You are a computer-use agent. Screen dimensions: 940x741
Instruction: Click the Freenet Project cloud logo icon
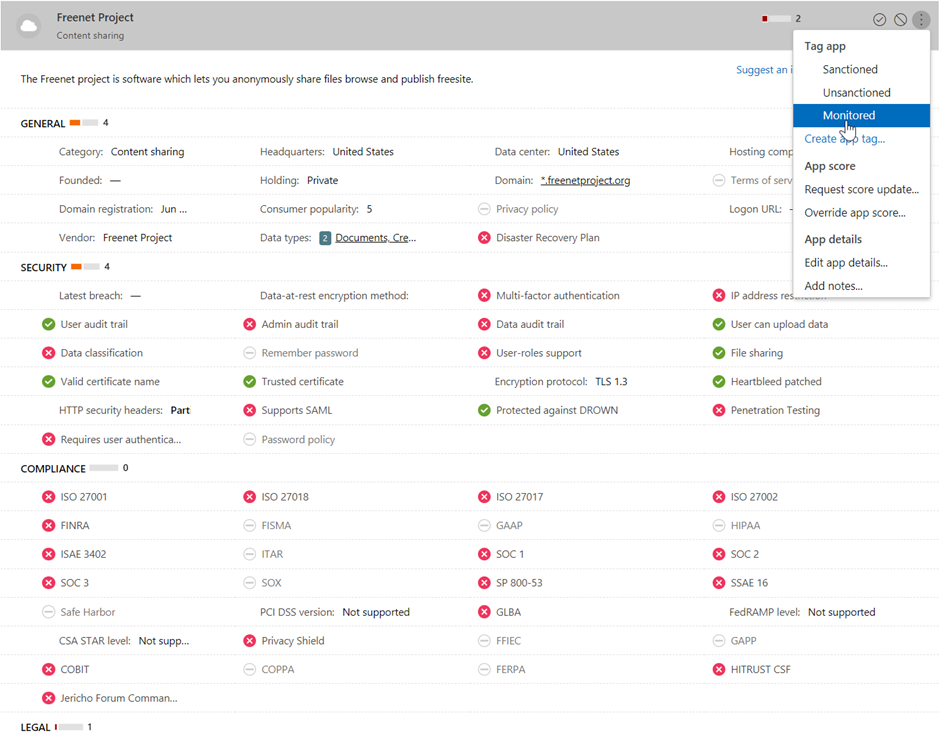pyautogui.click(x=29, y=26)
